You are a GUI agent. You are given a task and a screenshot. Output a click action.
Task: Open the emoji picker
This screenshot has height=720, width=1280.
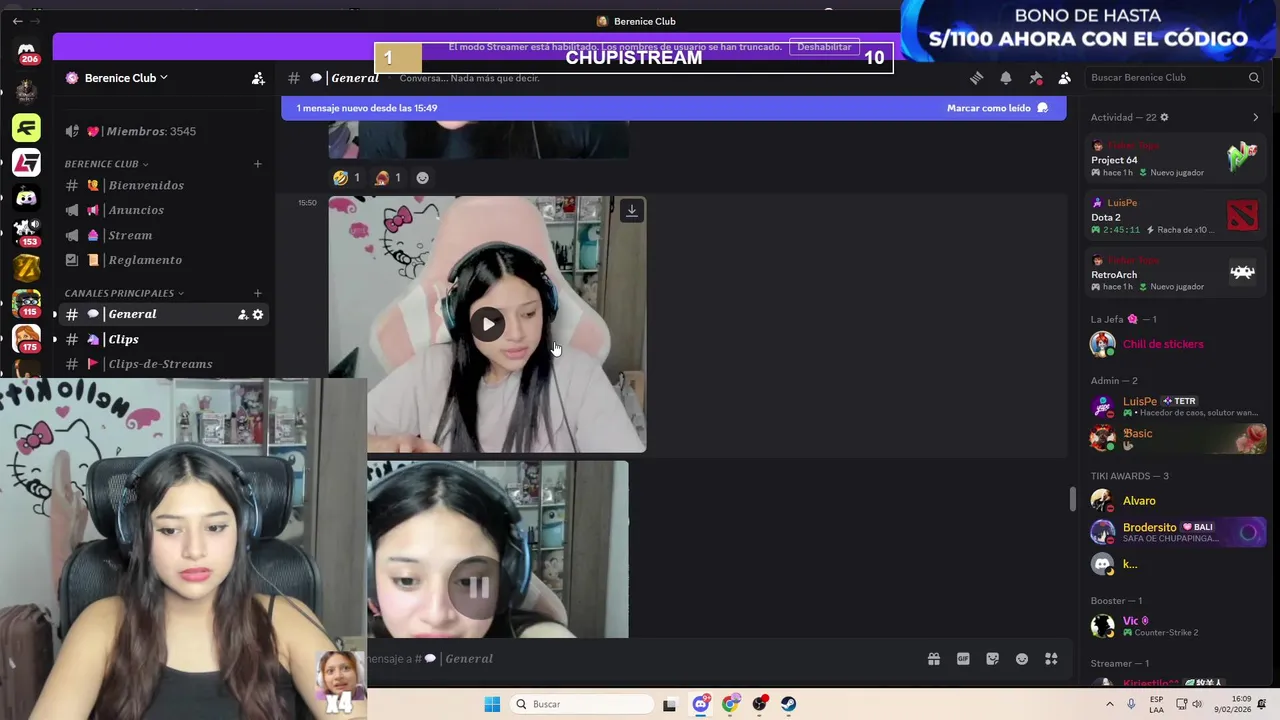coord(1022,659)
